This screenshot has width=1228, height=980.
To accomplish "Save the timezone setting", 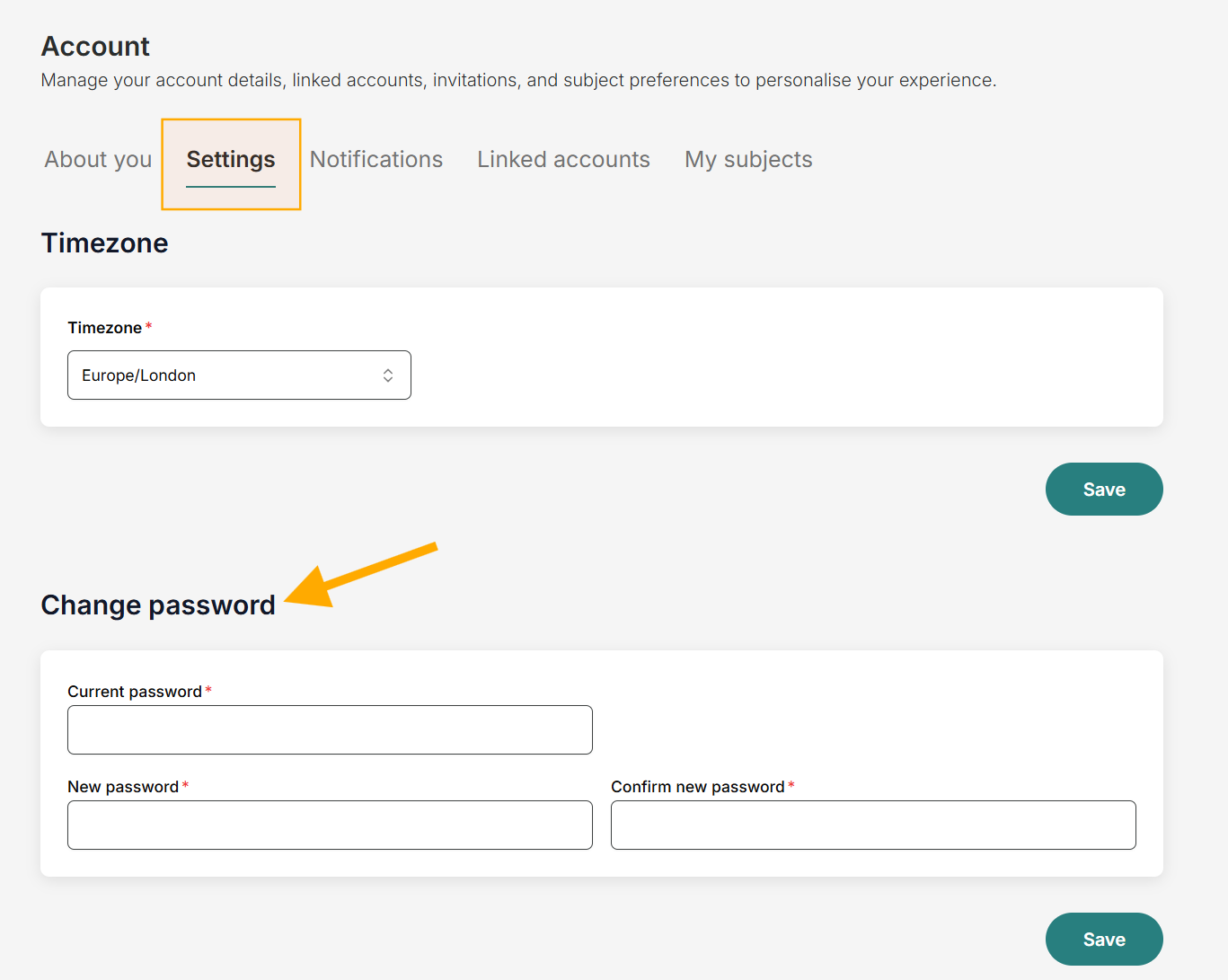I will (x=1104, y=490).
